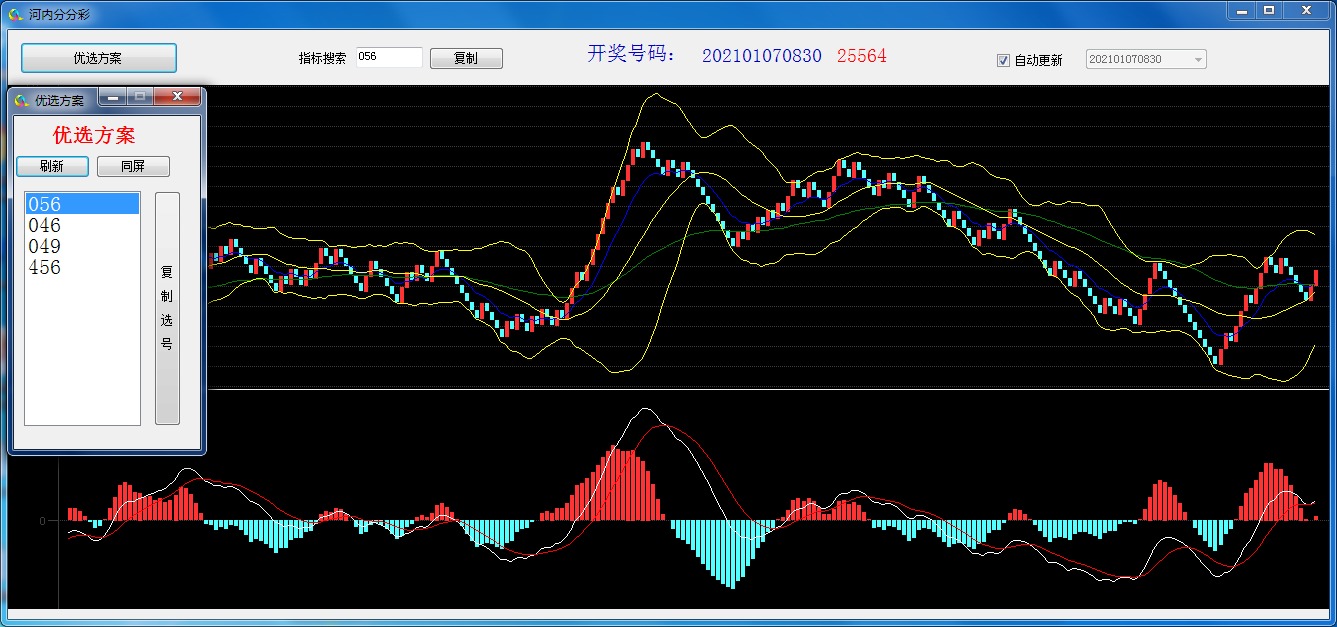Select the 056 entry in scheme list

[82, 204]
